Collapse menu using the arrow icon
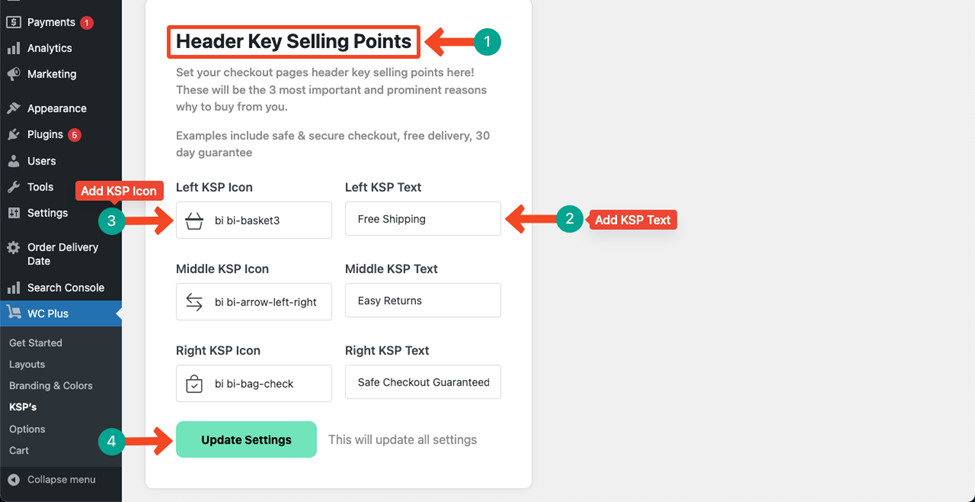The width and height of the screenshot is (975, 502). click(14, 480)
